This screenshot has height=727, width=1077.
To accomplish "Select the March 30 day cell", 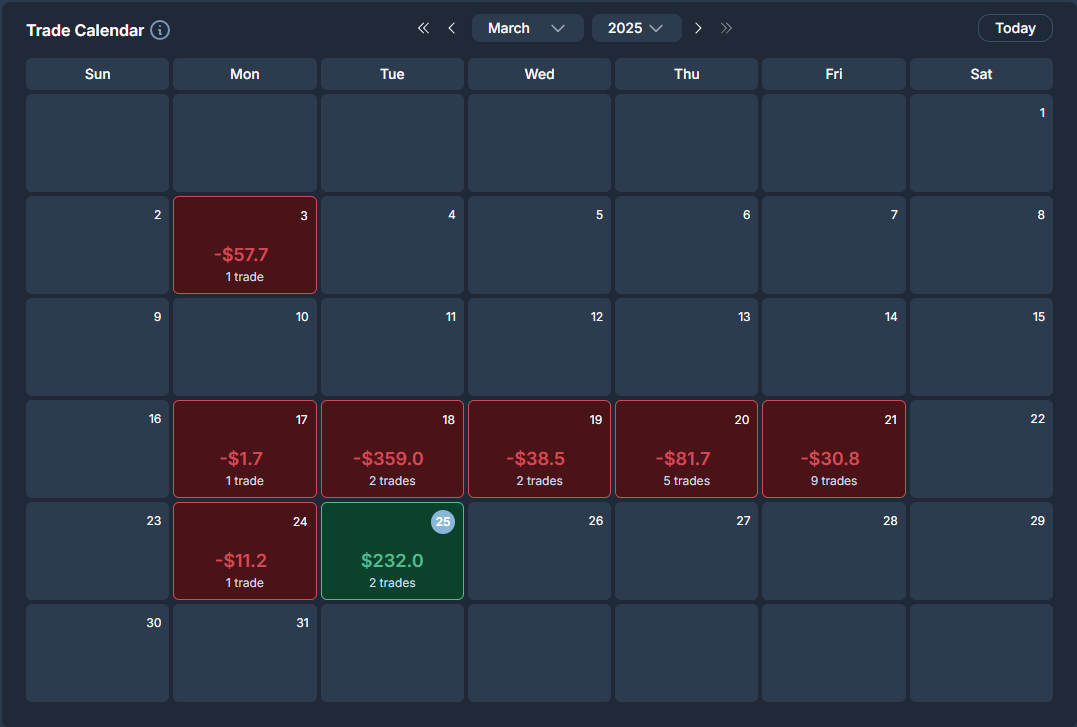I will tap(98, 653).
